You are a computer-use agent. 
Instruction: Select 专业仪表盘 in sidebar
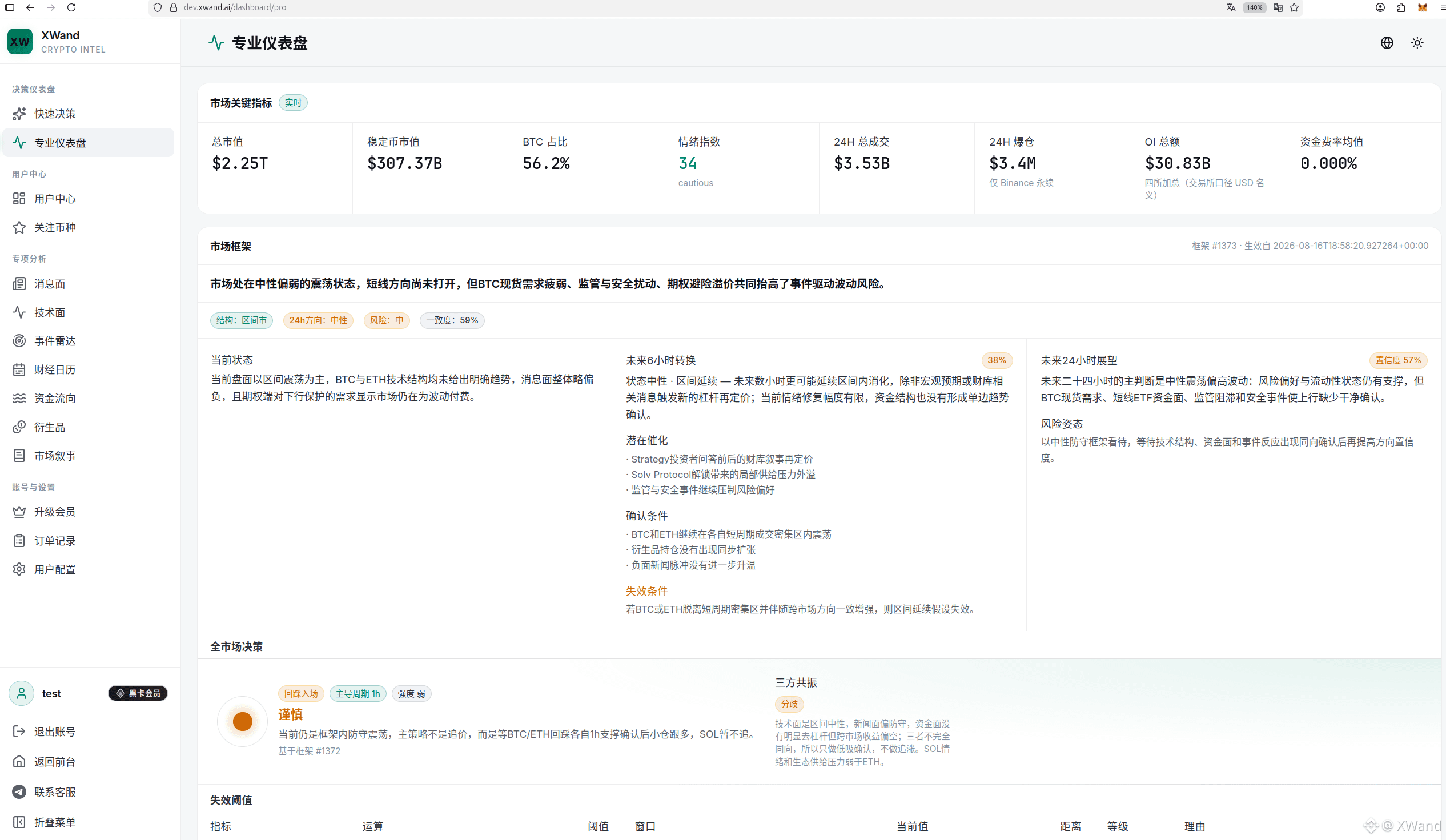(89, 142)
